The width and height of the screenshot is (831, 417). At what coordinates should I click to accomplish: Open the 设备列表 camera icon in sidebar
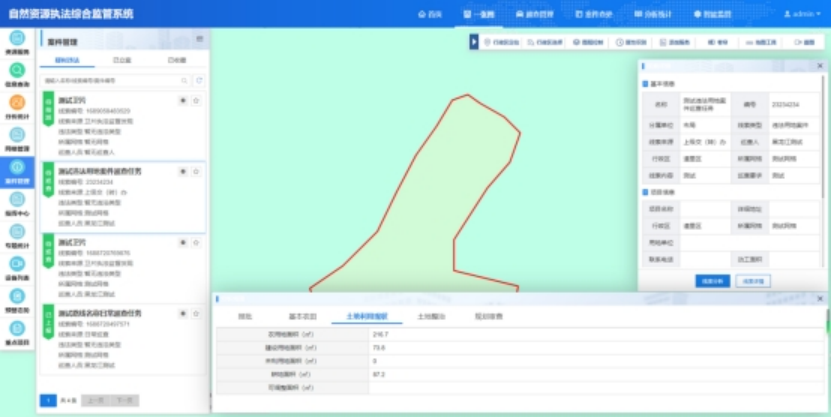coord(17,264)
